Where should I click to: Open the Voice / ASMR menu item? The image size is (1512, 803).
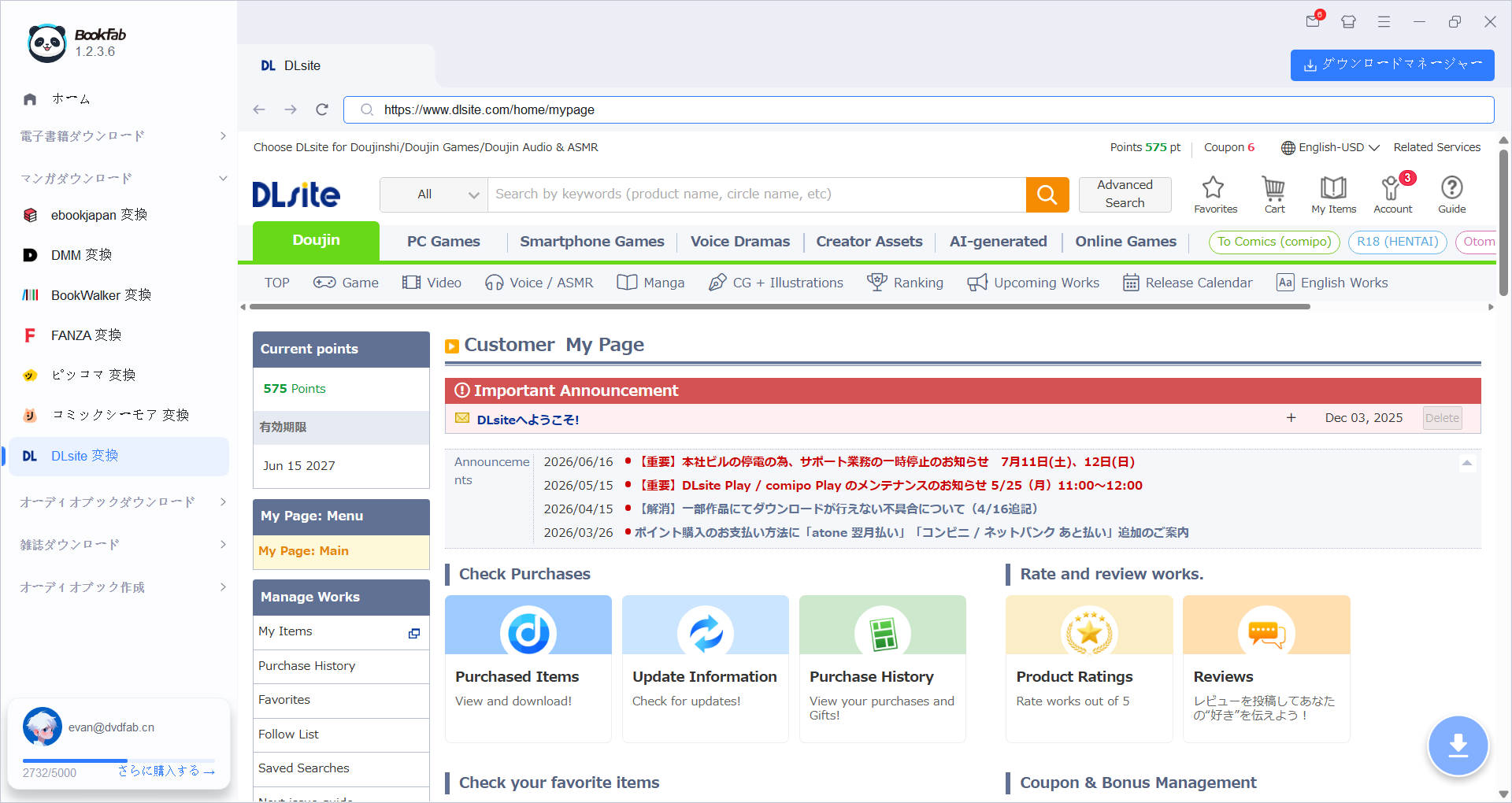(x=539, y=283)
